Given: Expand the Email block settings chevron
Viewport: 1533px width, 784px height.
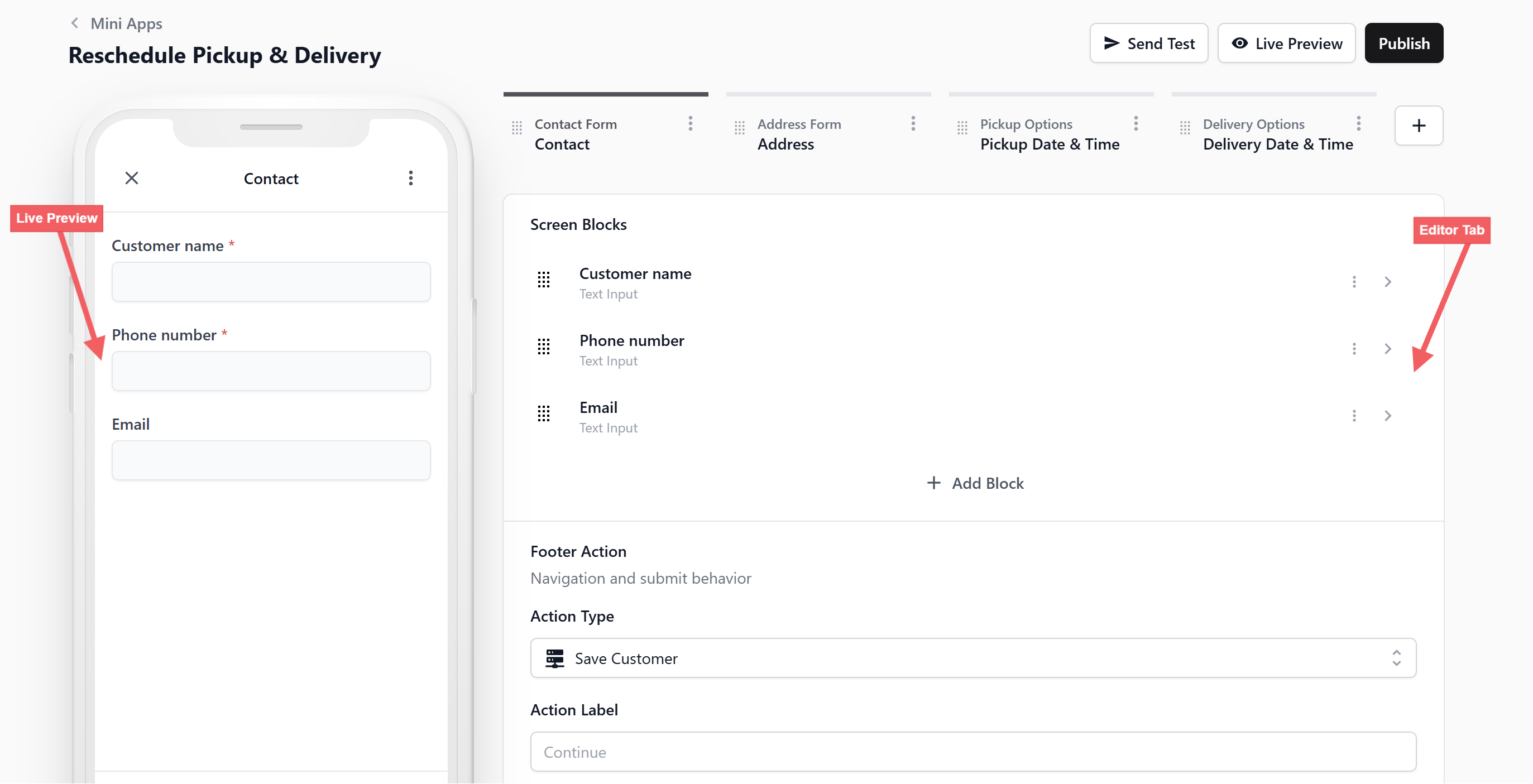Looking at the screenshot, I should (x=1387, y=416).
